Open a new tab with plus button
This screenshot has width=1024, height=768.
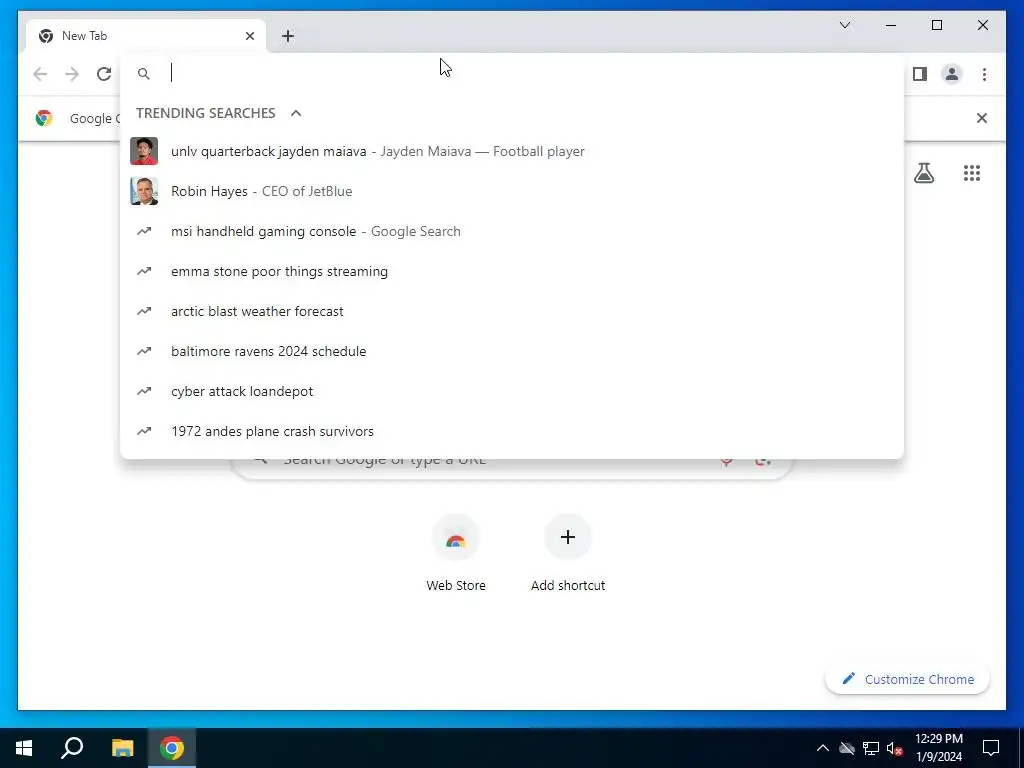tap(287, 36)
